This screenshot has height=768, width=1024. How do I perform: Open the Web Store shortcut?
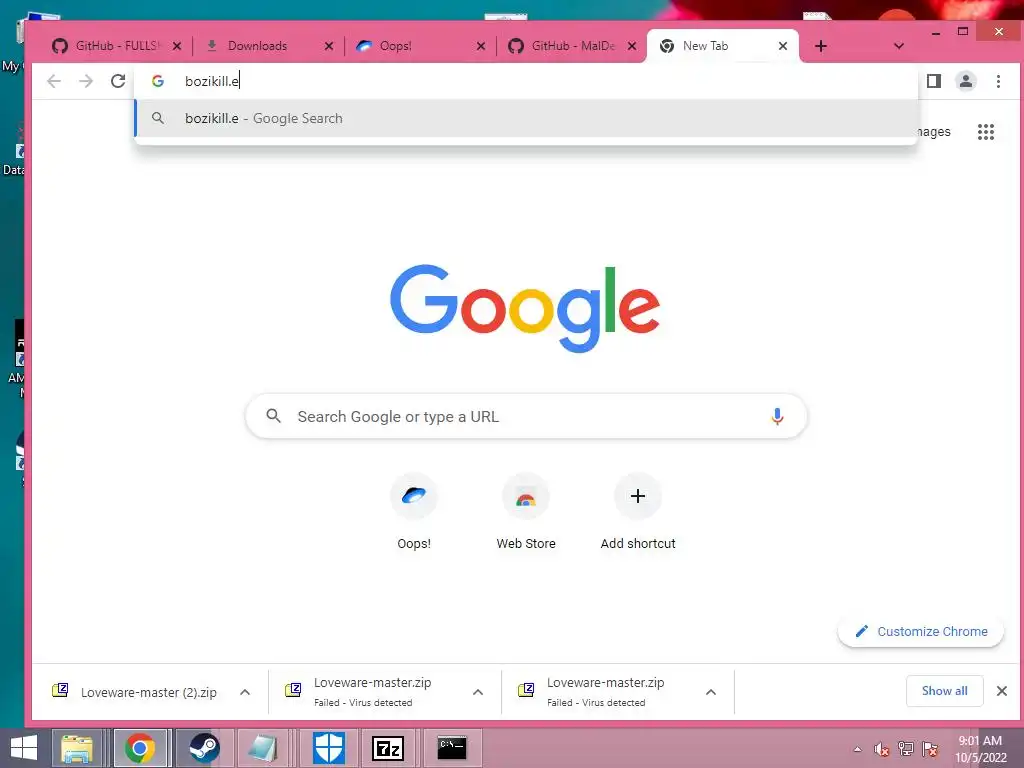point(526,512)
